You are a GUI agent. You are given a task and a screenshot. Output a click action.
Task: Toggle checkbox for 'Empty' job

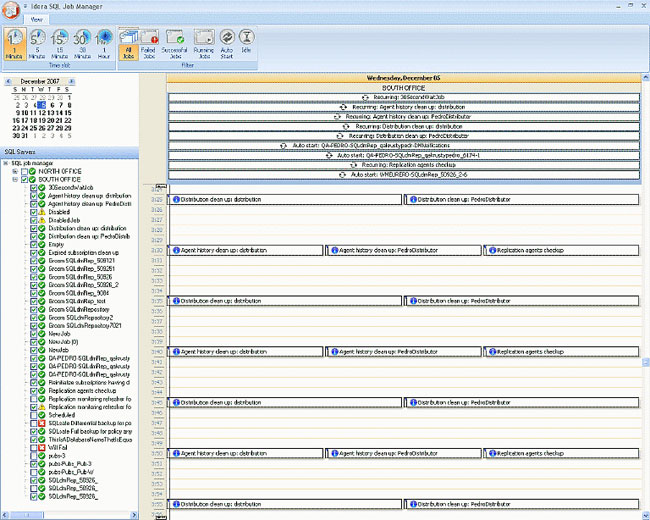click(x=34, y=245)
